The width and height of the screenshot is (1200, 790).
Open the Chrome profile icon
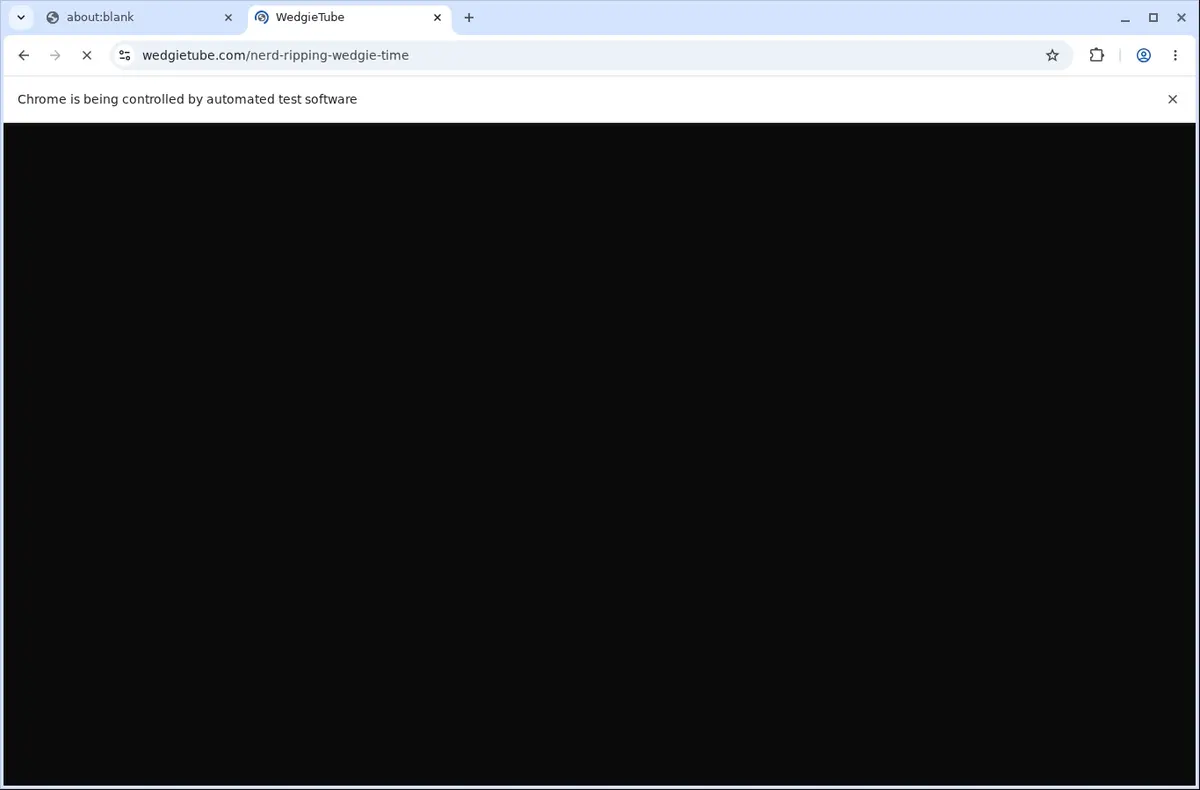1143,55
